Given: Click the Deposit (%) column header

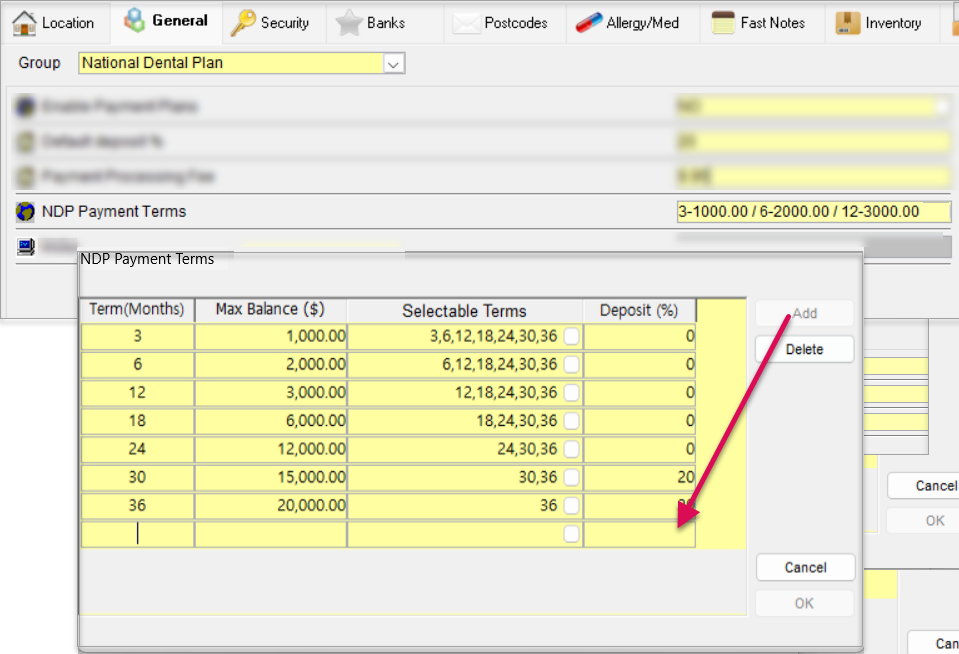Looking at the screenshot, I should [x=639, y=310].
